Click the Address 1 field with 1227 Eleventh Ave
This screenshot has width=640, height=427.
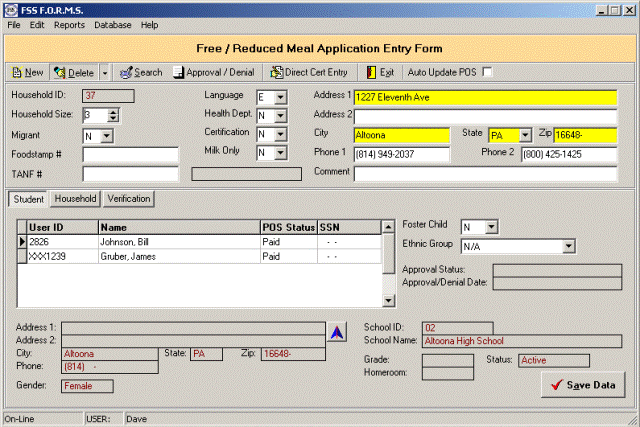[485, 98]
